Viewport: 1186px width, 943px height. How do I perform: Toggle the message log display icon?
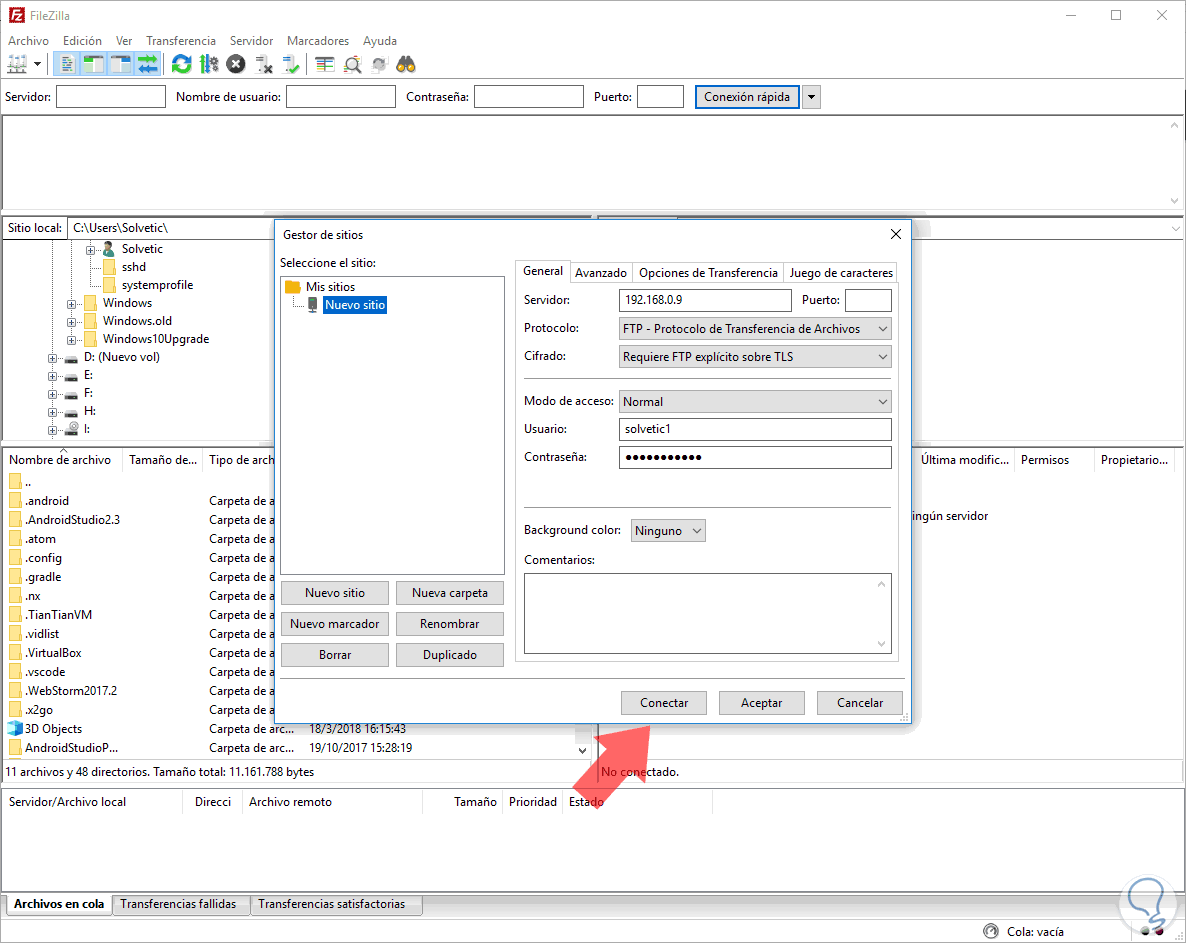[67, 63]
